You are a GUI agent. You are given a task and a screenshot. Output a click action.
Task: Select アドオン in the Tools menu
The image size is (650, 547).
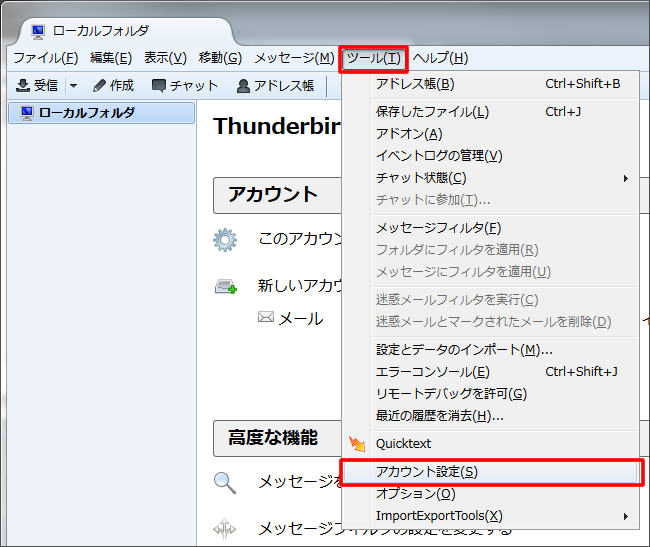click(408, 134)
